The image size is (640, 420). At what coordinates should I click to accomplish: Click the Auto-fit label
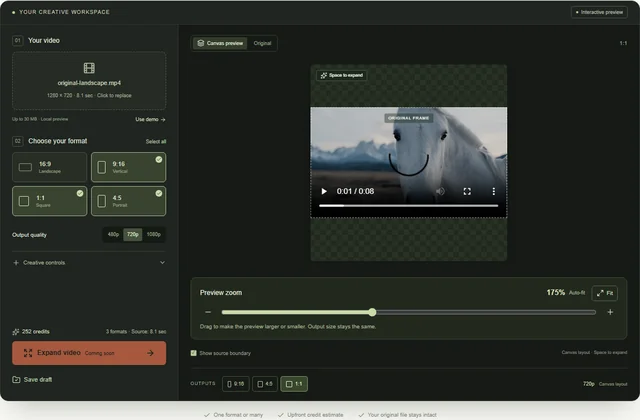[x=577, y=293]
